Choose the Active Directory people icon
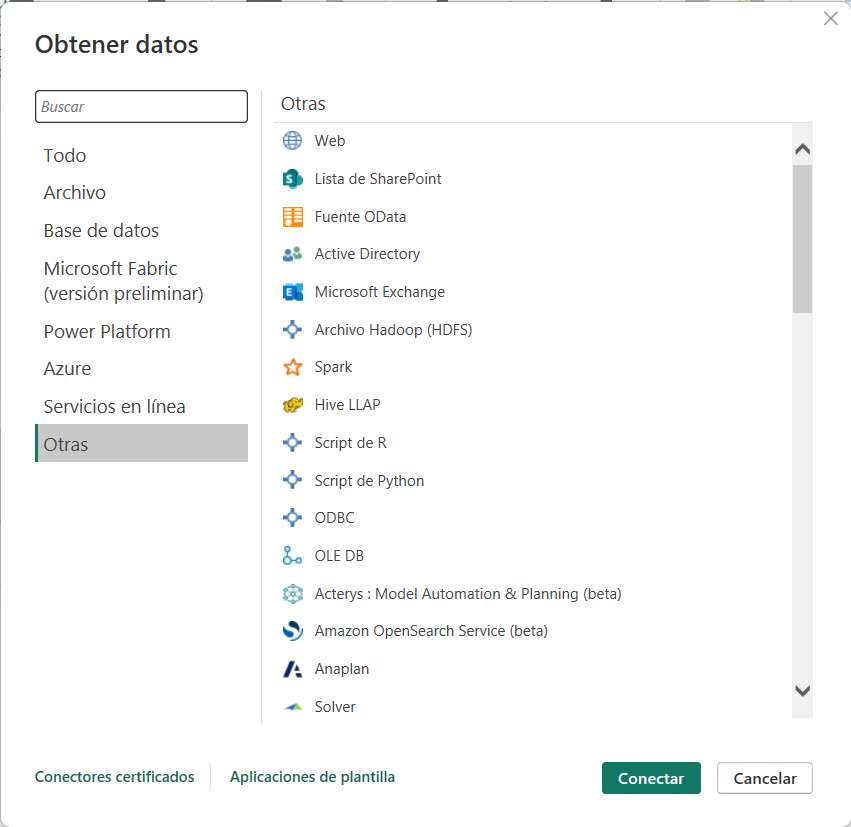The height and width of the screenshot is (827, 851). (292, 254)
